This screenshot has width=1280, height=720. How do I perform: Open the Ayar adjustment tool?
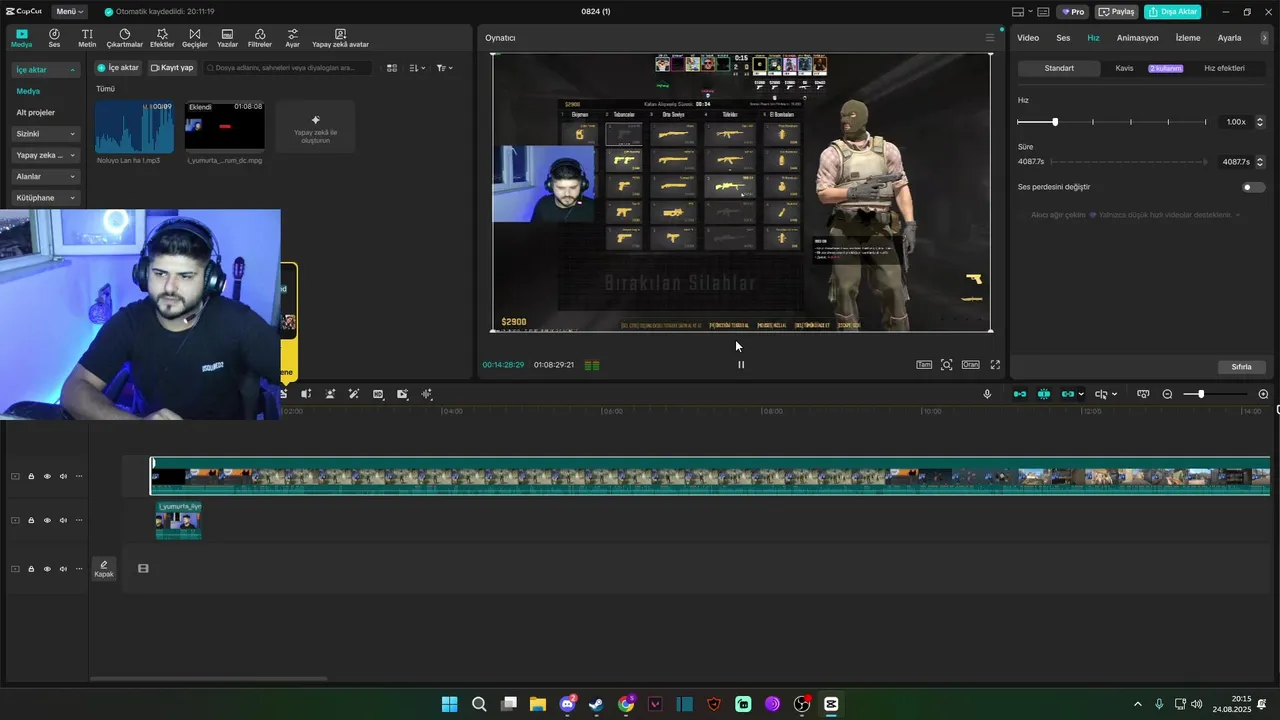(292, 38)
